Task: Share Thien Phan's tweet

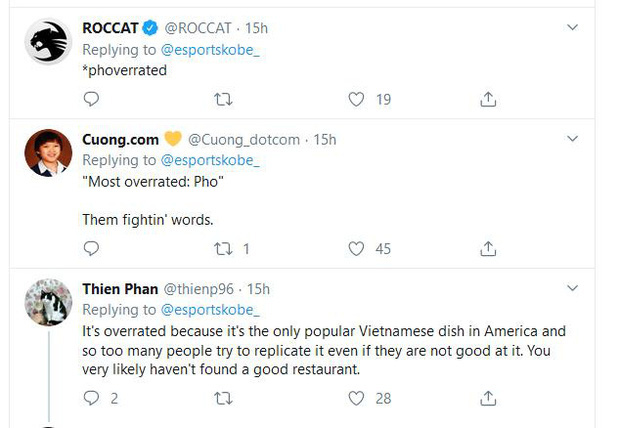Action: click(x=488, y=398)
